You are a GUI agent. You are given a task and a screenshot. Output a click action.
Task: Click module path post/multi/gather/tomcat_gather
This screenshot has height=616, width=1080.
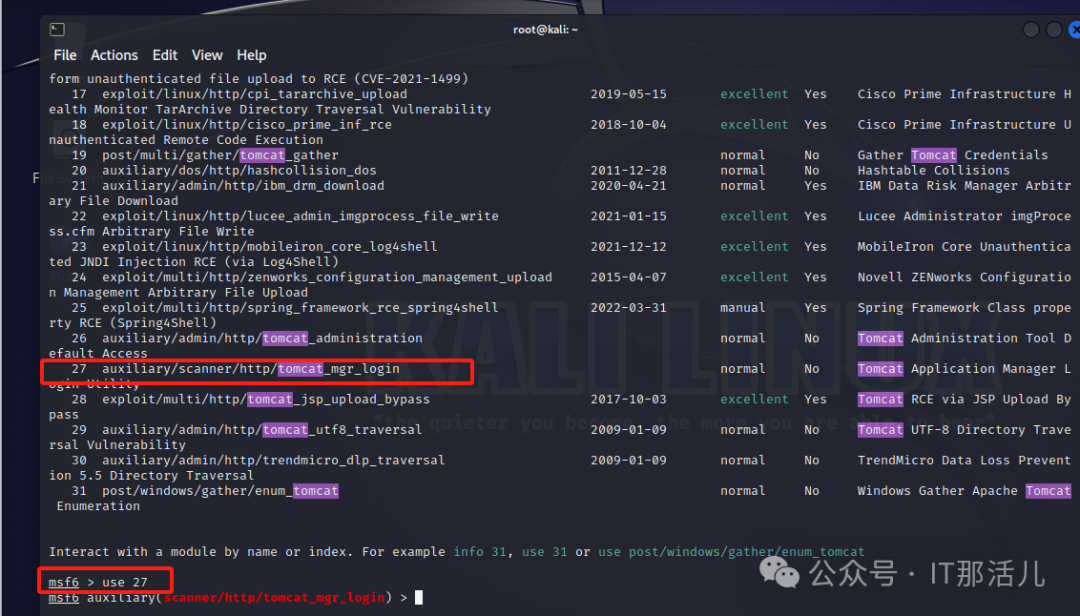click(x=220, y=155)
